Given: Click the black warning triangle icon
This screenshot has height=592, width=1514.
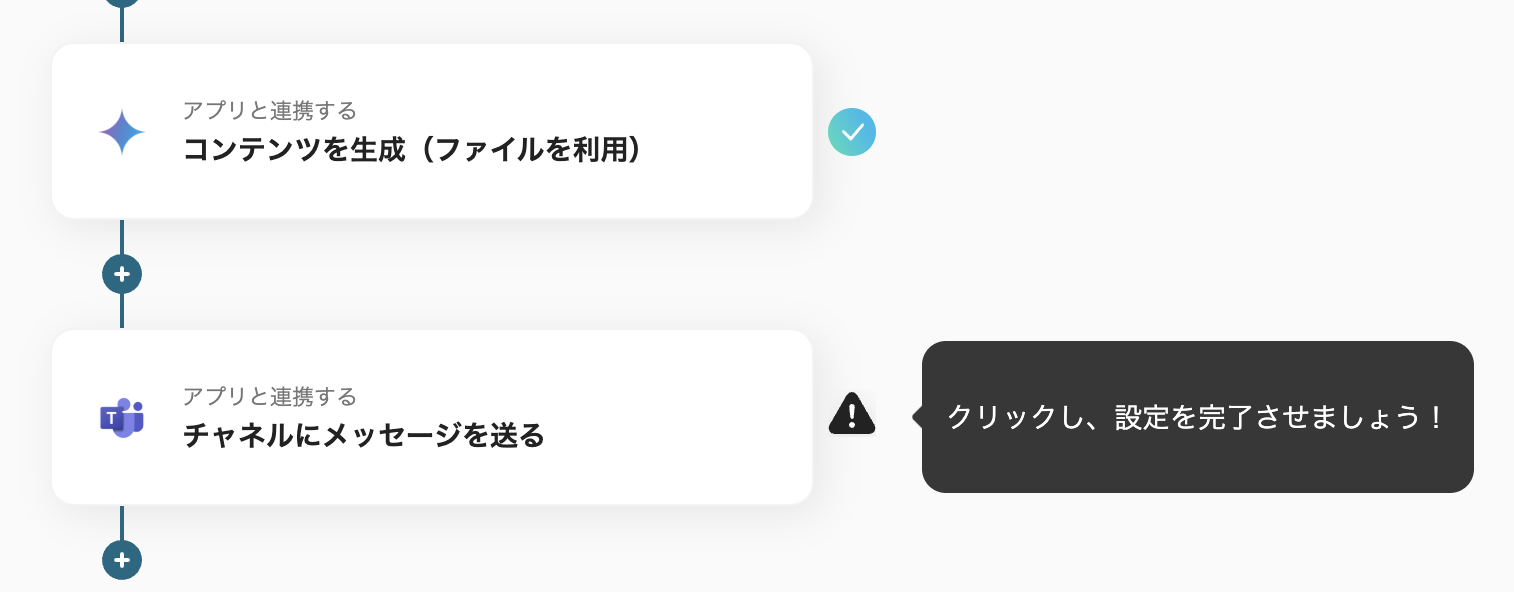Looking at the screenshot, I should pos(852,414).
